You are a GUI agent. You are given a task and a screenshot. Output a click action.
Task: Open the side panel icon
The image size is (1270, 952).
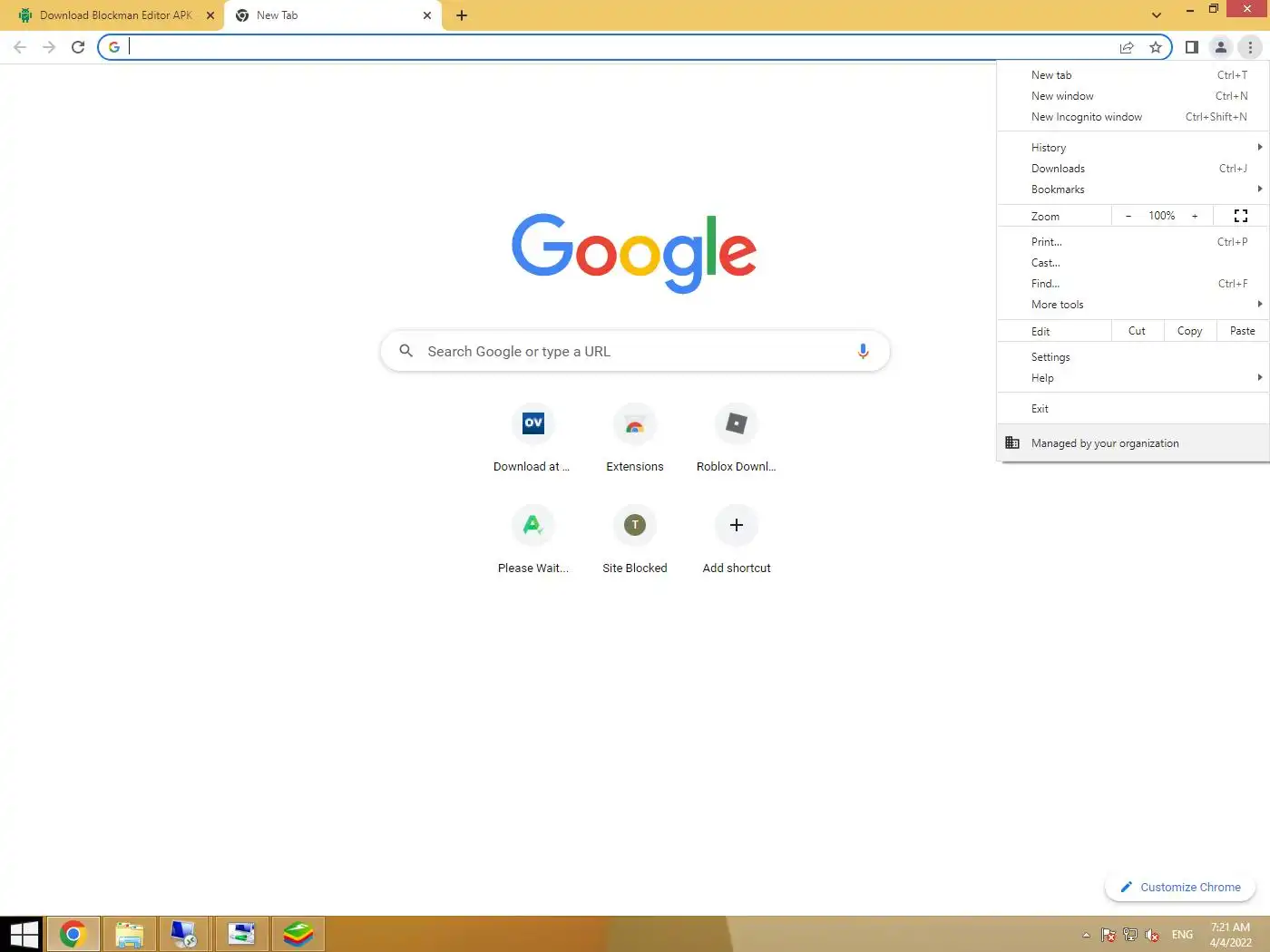[1192, 47]
